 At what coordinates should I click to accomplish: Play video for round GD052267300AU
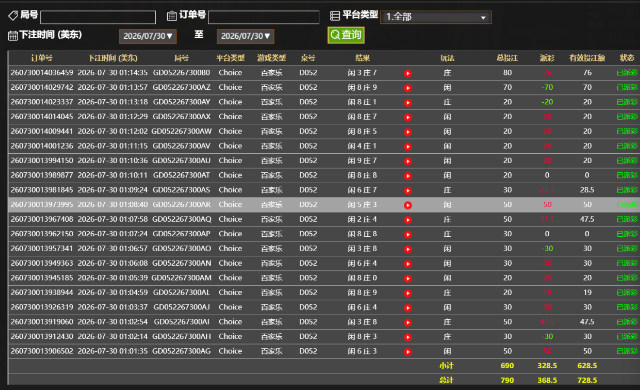tap(407, 162)
